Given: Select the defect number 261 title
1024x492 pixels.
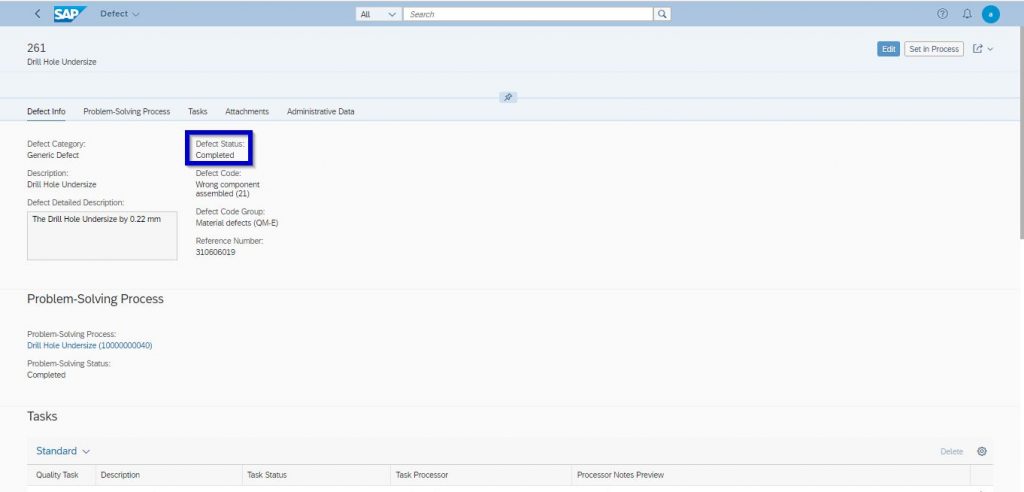Looking at the screenshot, I should click(37, 48).
